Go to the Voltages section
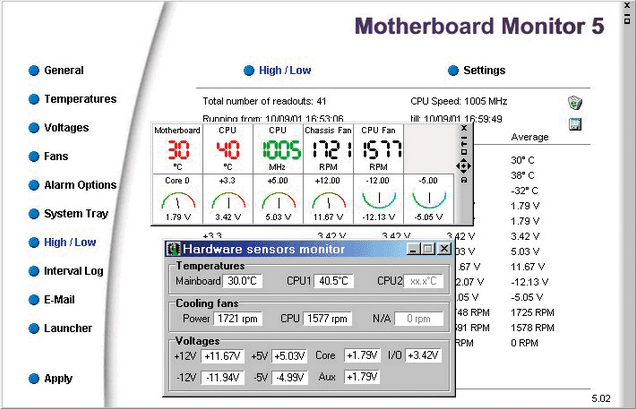This screenshot has width=636, height=409. [59, 128]
